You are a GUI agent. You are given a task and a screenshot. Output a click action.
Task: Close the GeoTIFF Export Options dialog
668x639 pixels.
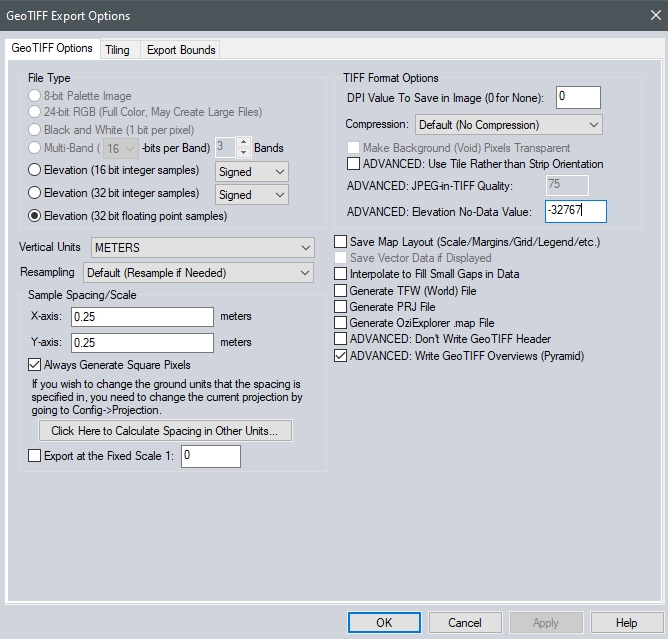pos(649,16)
